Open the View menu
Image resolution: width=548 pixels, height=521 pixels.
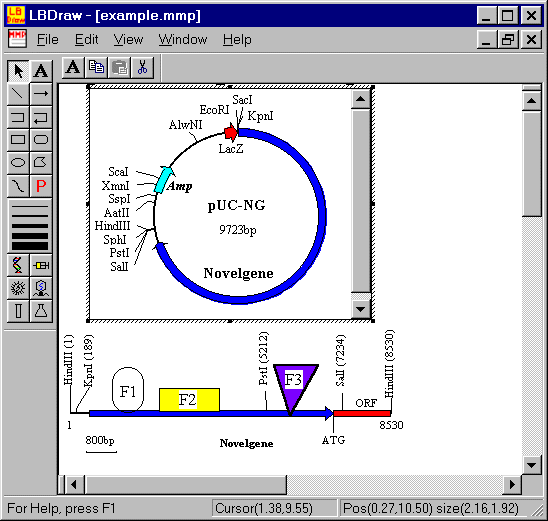[128, 39]
